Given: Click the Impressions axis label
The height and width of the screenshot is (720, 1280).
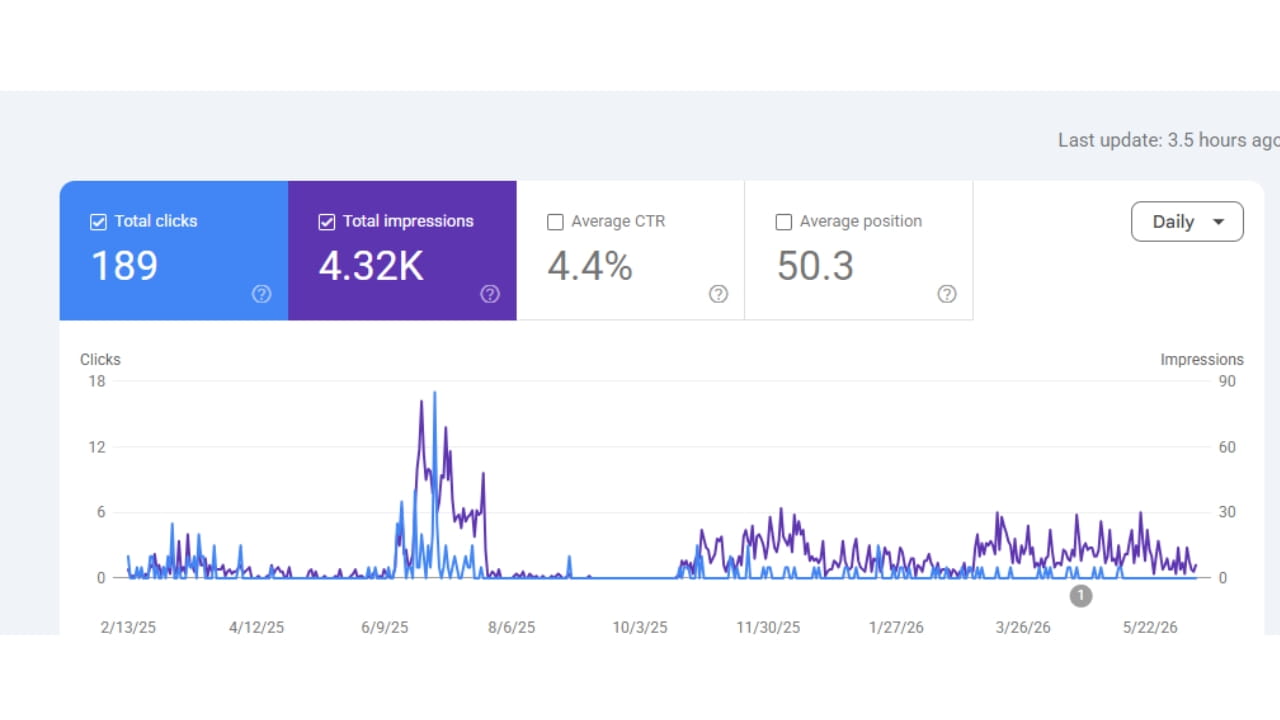Looking at the screenshot, I should [1202, 359].
